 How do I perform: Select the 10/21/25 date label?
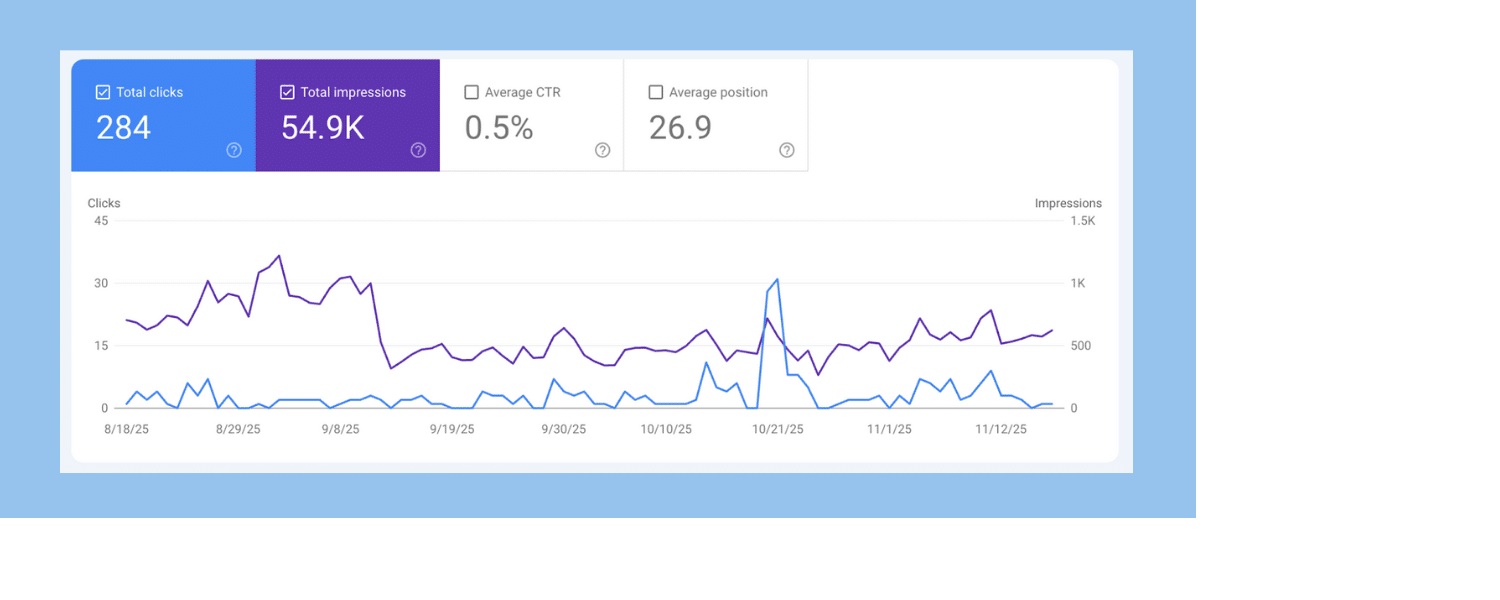tap(777, 429)
